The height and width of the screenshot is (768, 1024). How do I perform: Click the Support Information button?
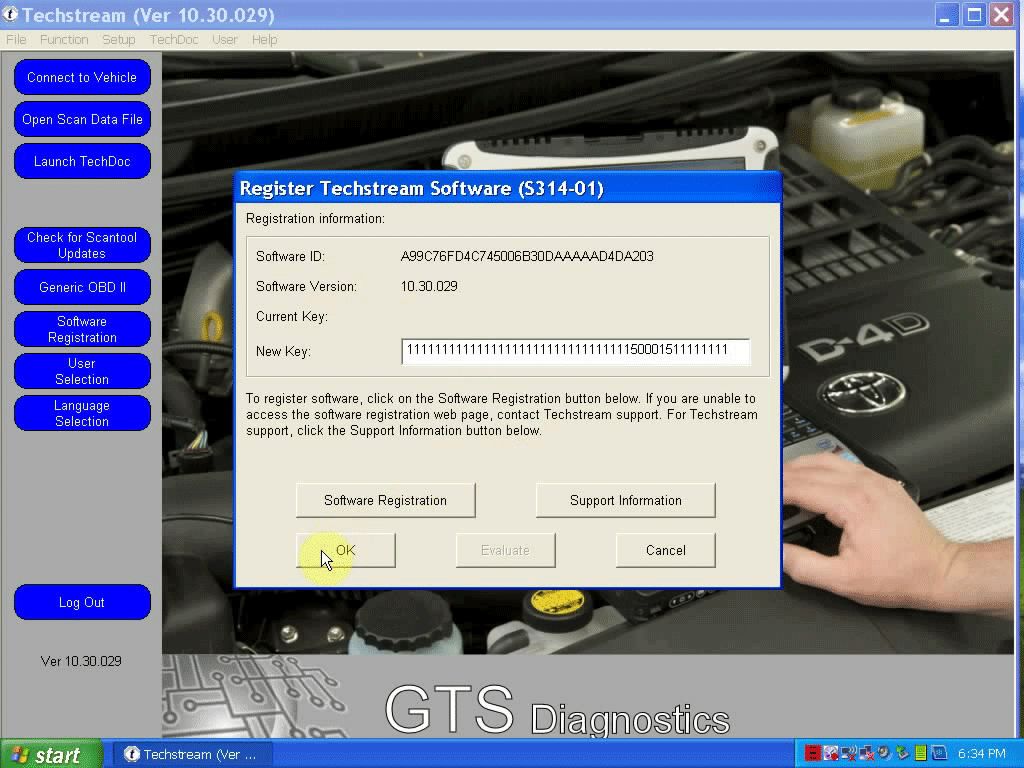click(626, 500)
